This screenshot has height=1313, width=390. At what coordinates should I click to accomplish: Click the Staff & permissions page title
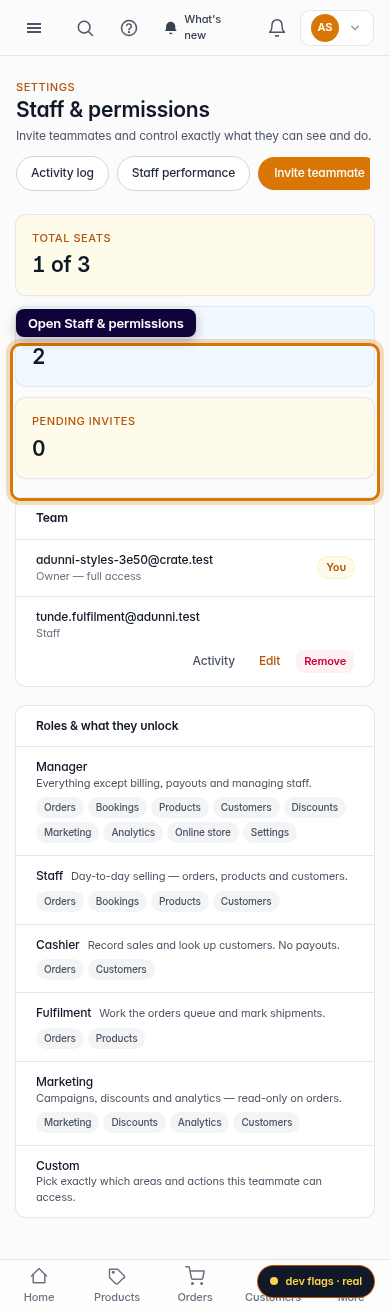coord(113,110)
